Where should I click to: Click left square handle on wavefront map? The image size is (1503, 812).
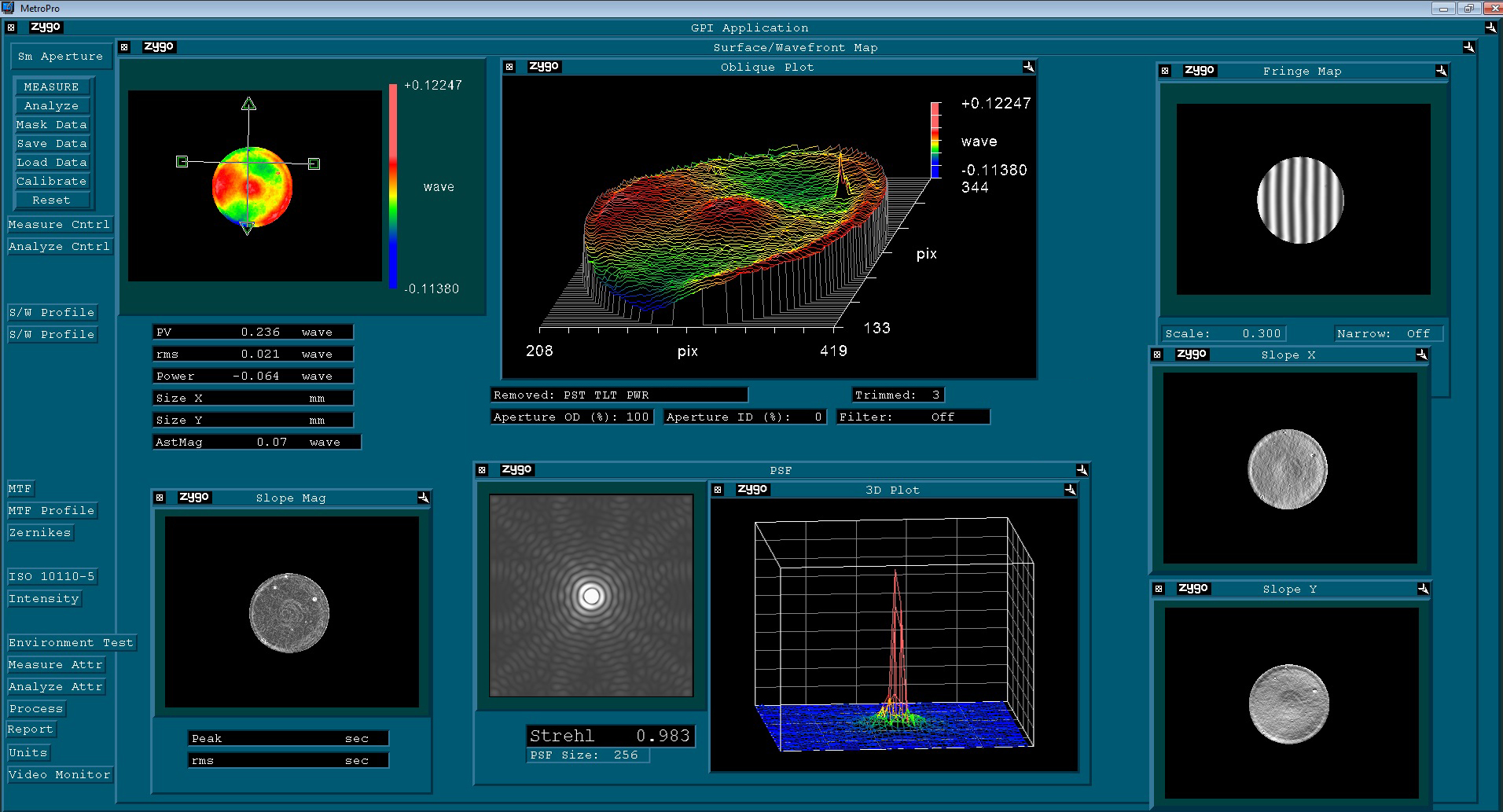[182, 161]
